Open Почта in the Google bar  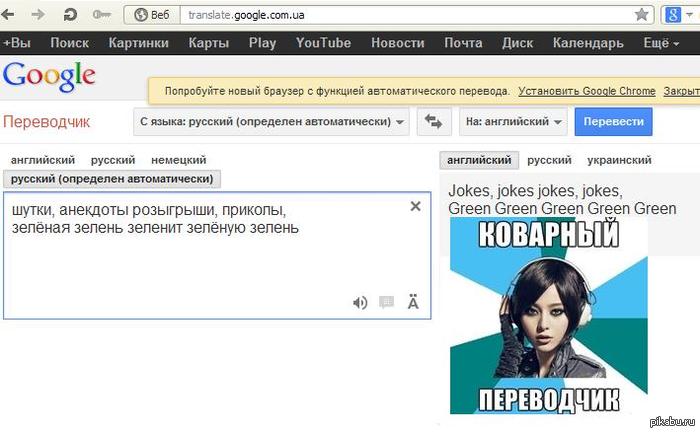463,43
